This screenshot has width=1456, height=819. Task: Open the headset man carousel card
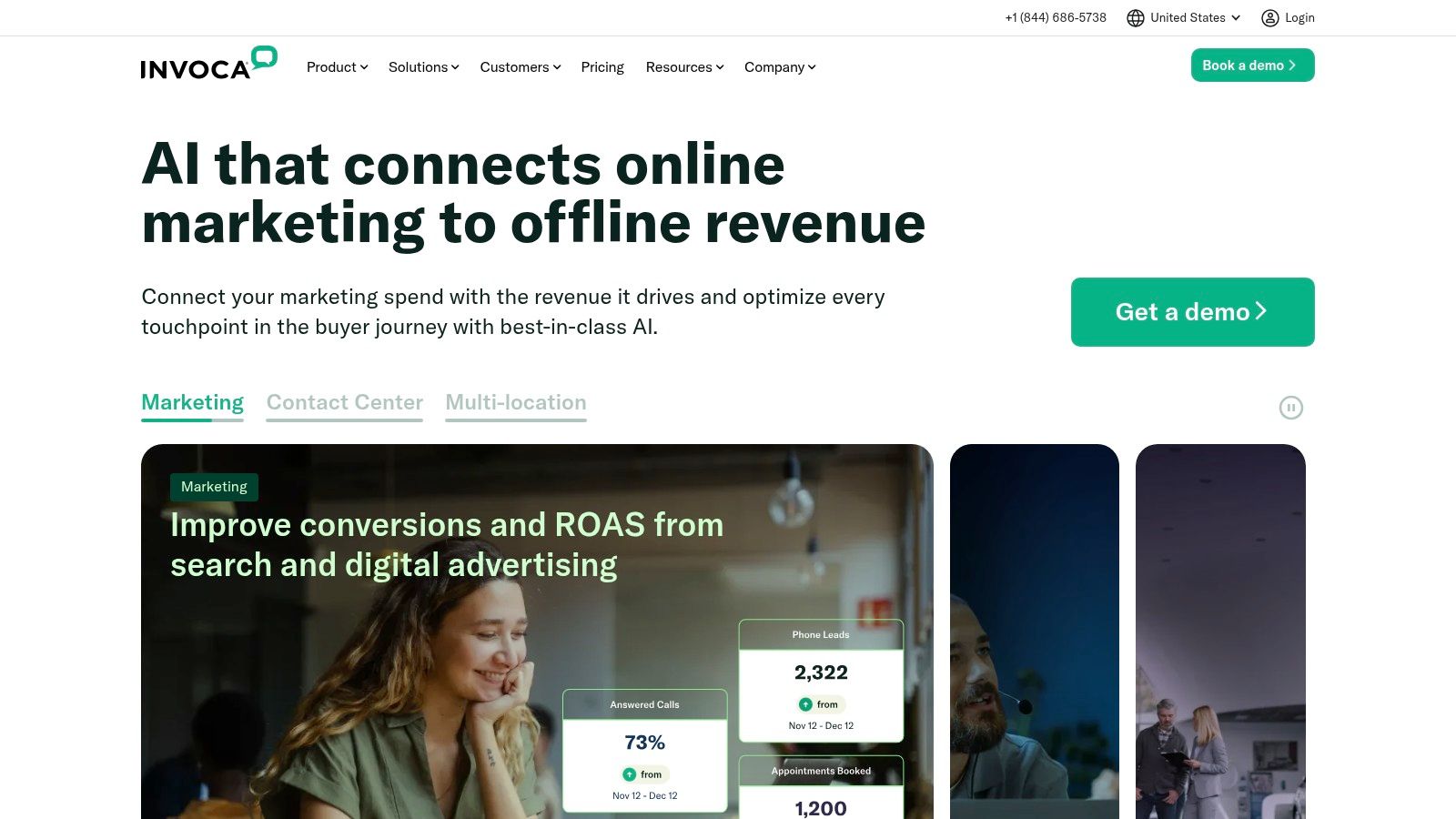pos(1035,632)
